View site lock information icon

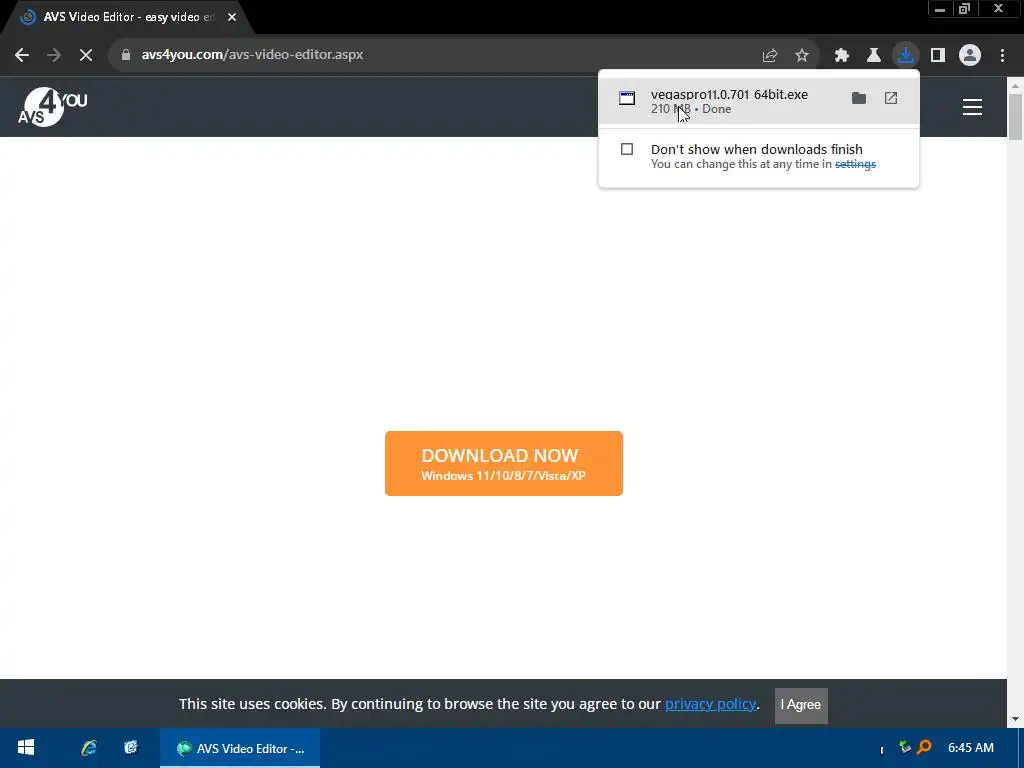point(126,55)
